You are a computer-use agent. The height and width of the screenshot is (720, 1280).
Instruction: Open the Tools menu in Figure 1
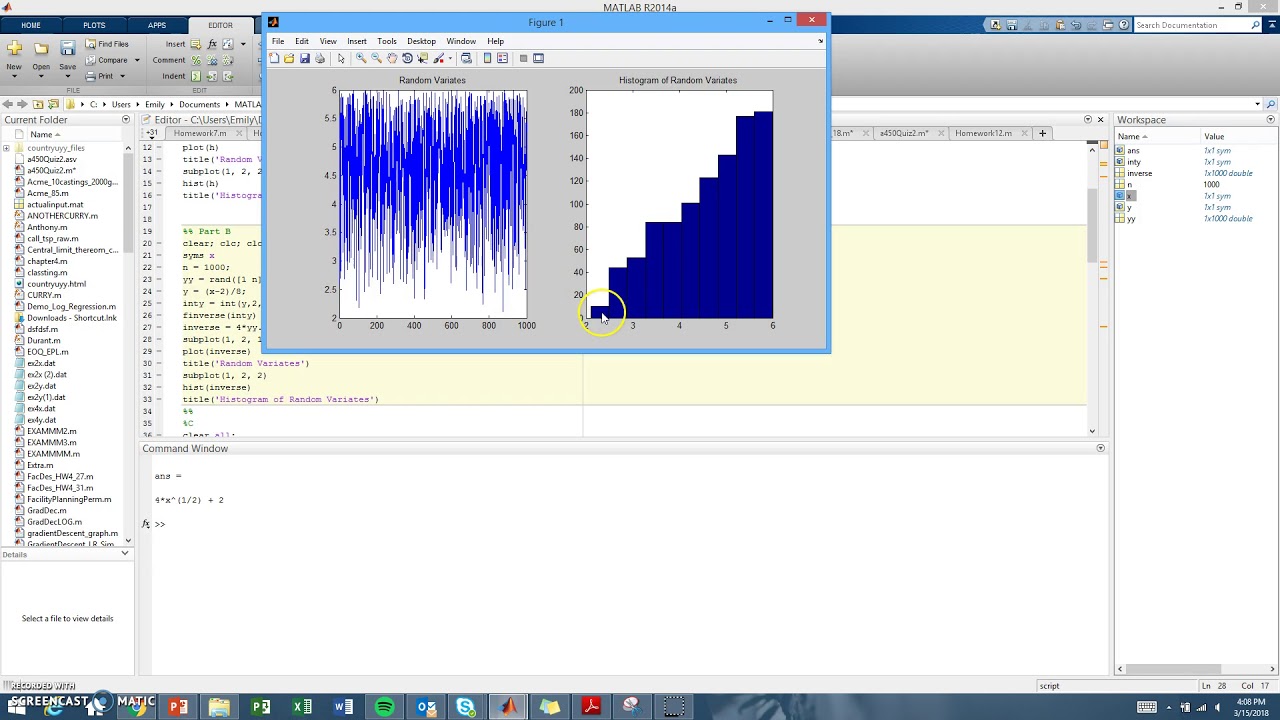386,41
